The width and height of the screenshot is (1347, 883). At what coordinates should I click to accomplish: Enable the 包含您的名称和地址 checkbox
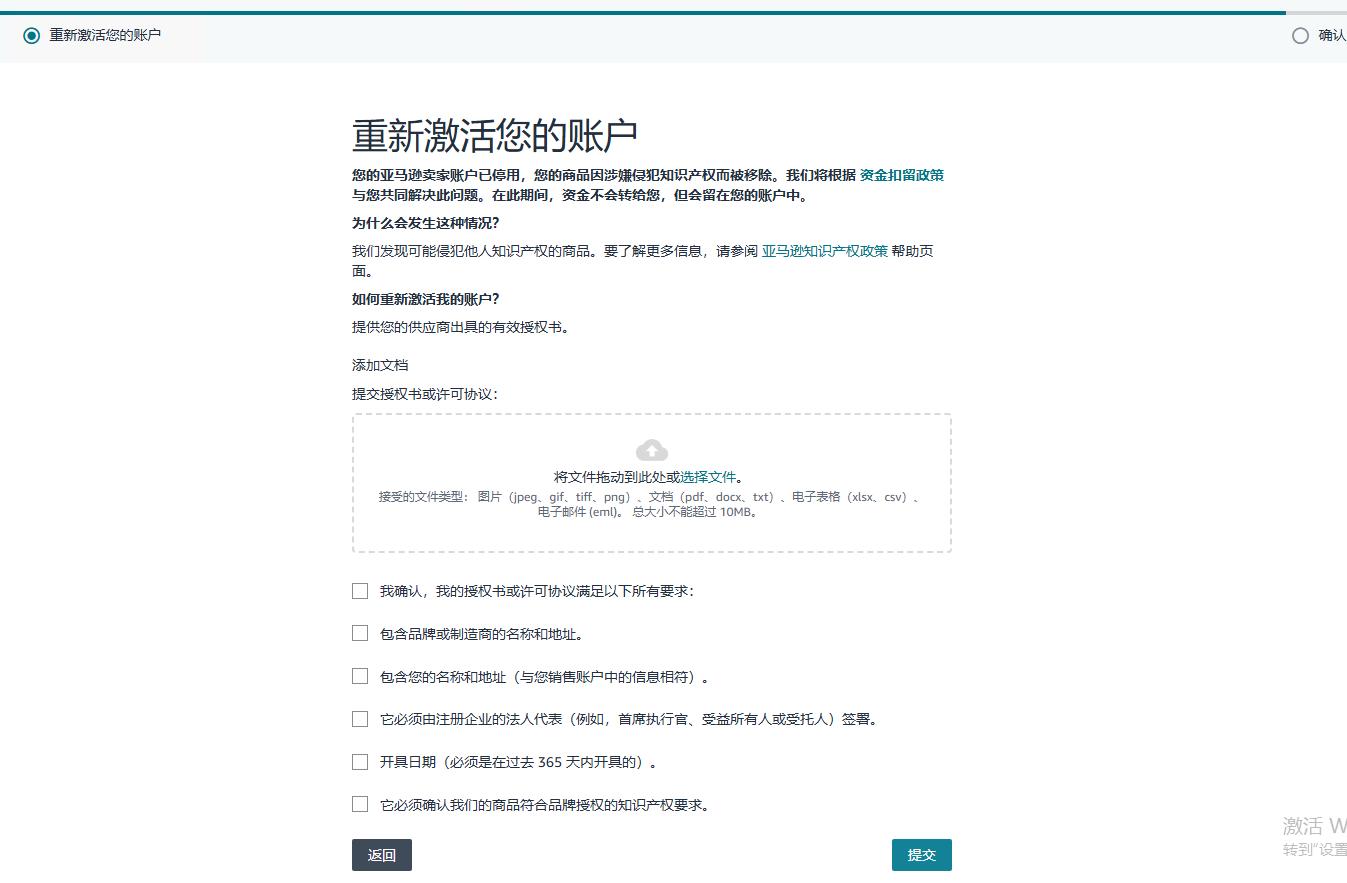[360, 677]
